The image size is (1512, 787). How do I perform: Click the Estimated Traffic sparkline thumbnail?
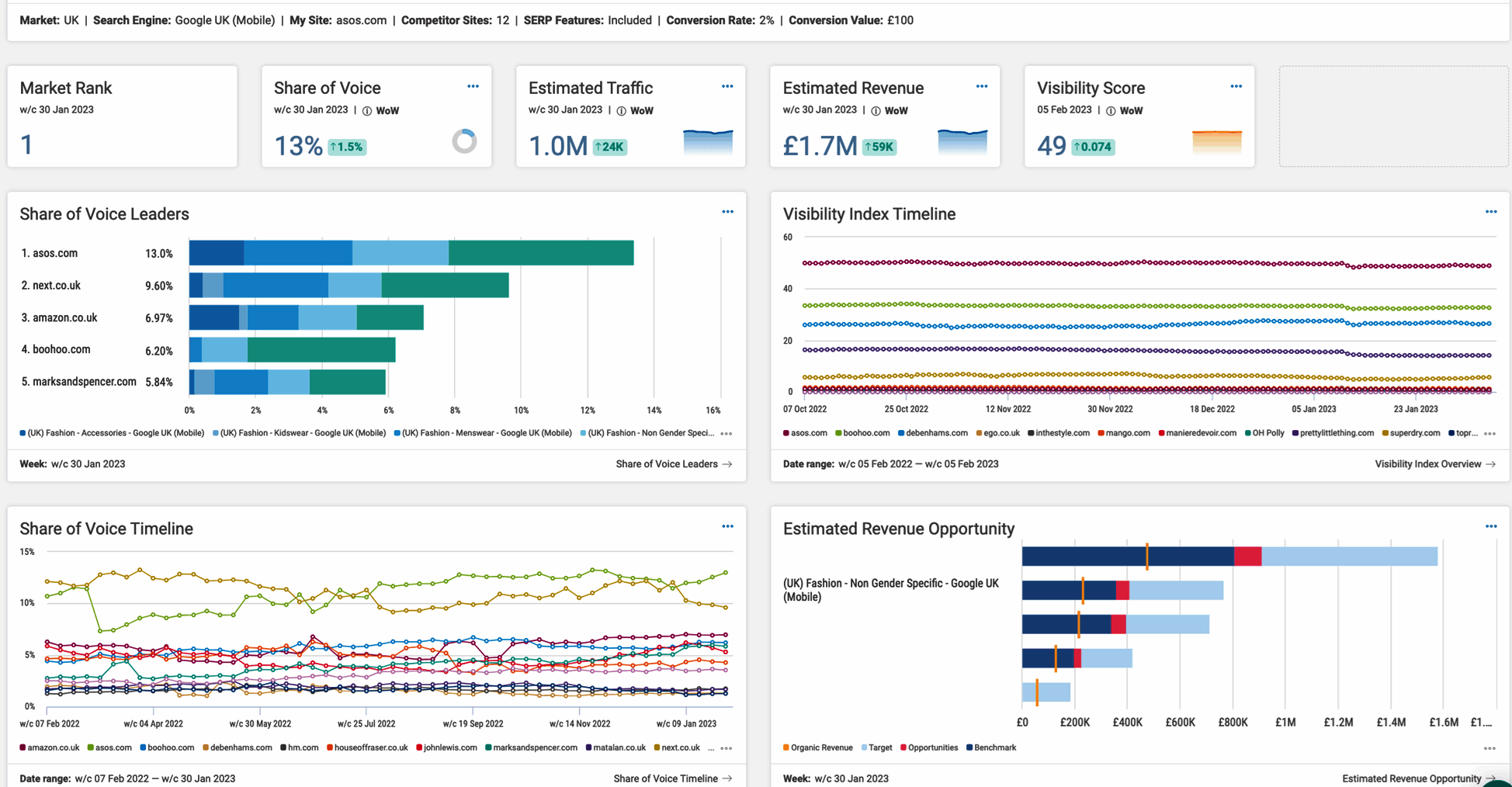(708, 142)
